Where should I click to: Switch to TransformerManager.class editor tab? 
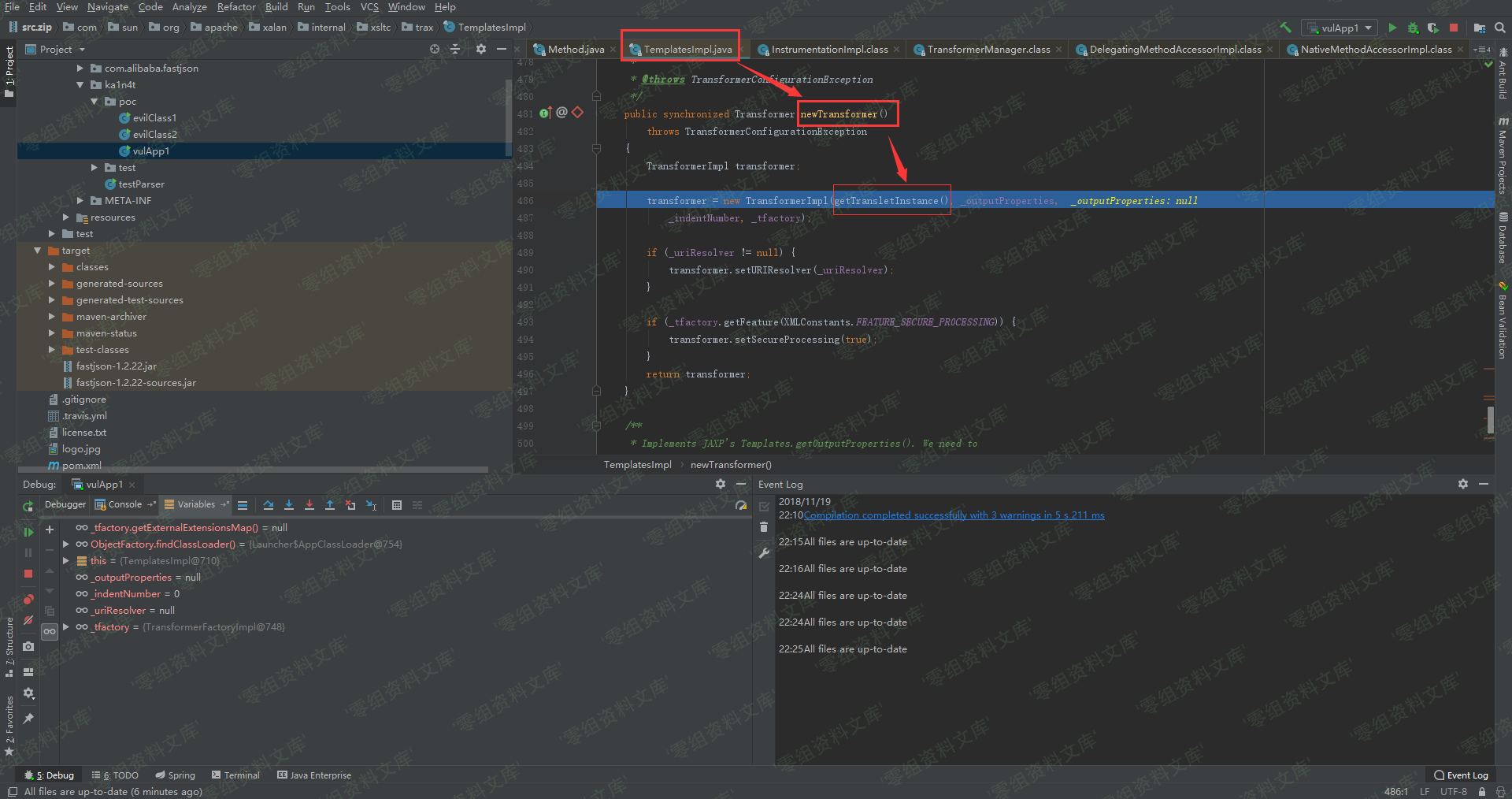(988, 50)
